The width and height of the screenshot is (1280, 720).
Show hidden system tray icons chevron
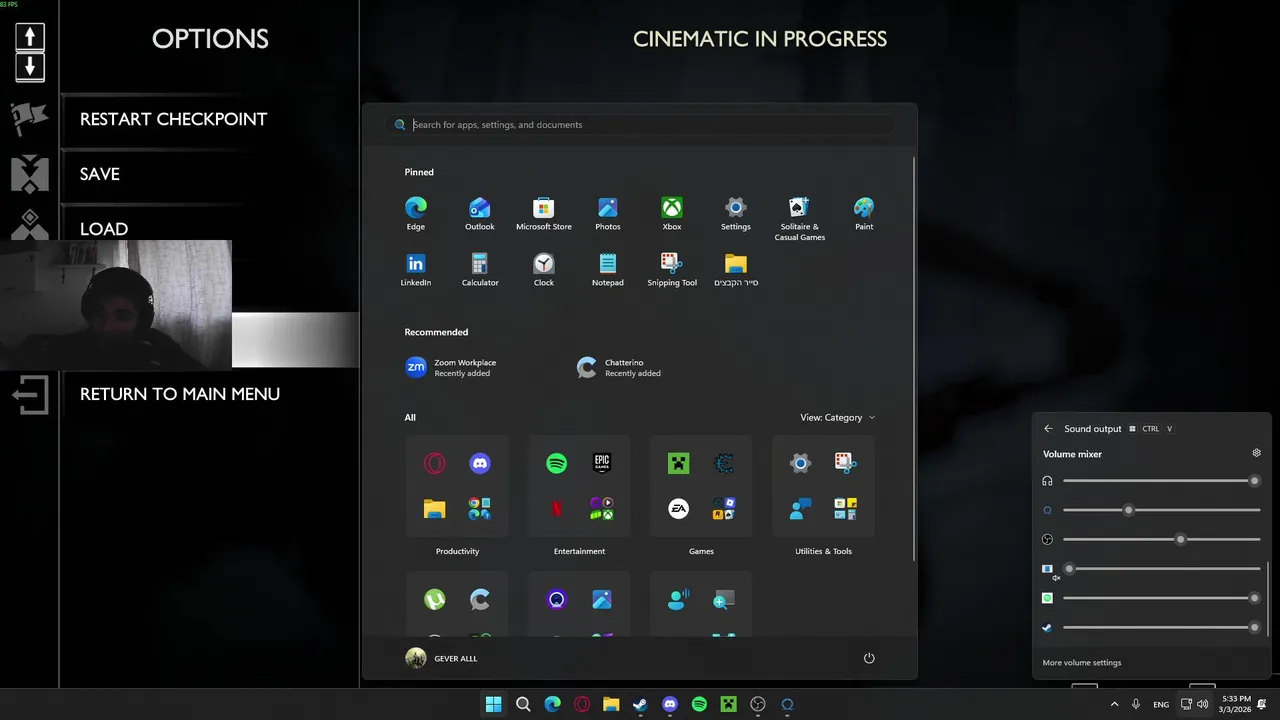point(1115,704)
